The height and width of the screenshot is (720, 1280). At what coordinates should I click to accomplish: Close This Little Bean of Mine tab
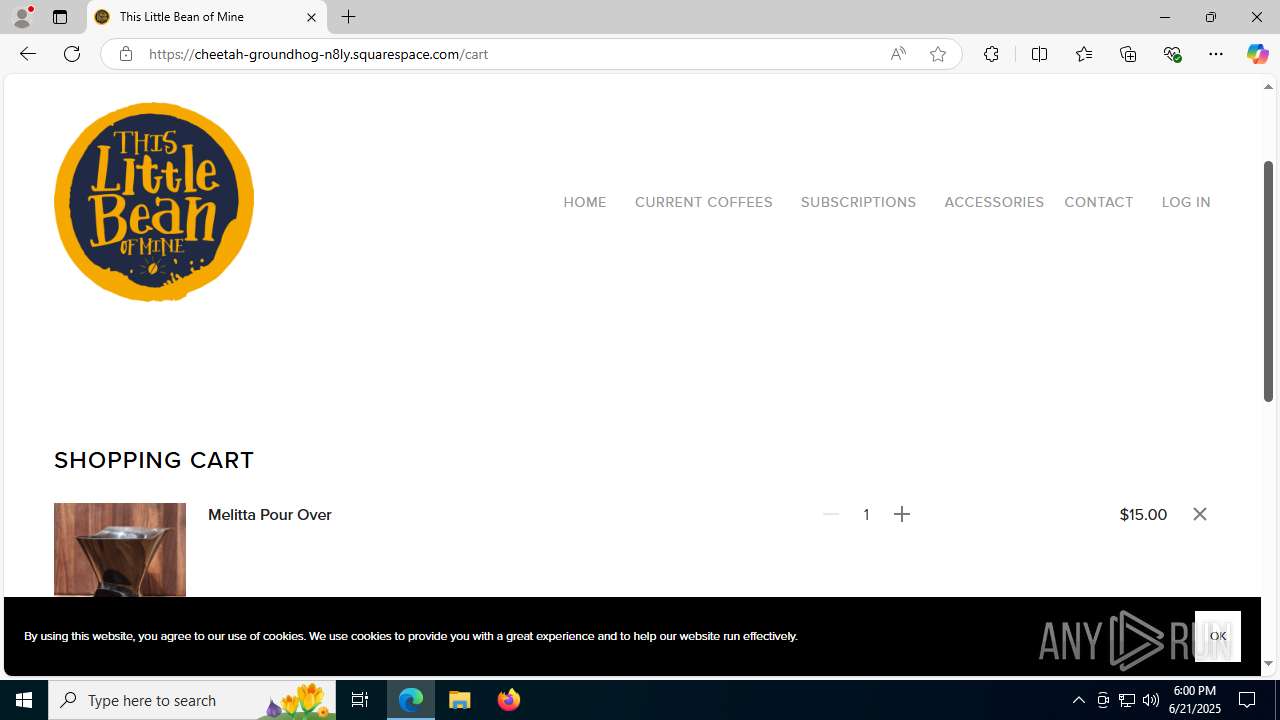pyautogui.click(x=311, y=17)
